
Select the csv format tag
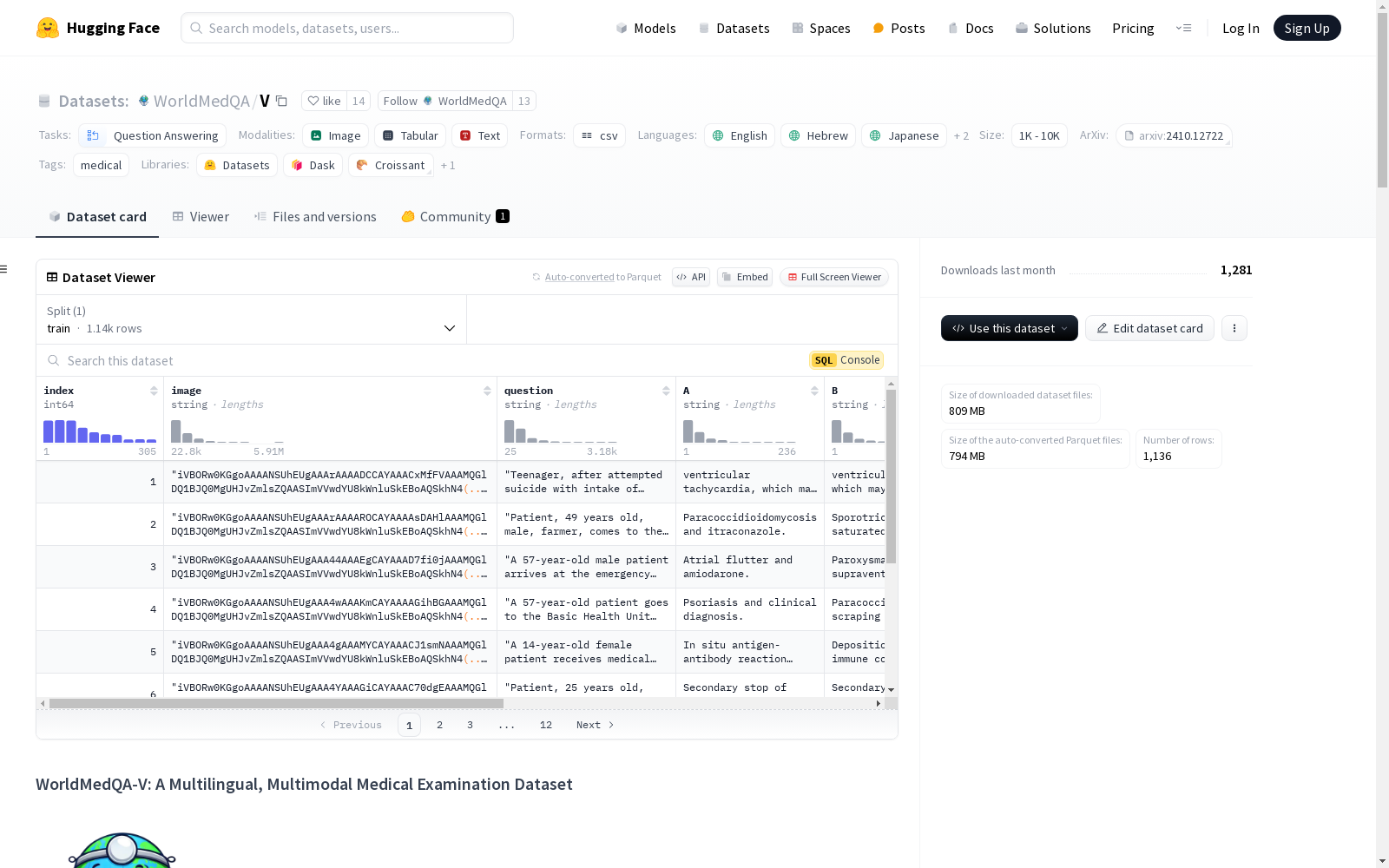(x=599, y=135)
